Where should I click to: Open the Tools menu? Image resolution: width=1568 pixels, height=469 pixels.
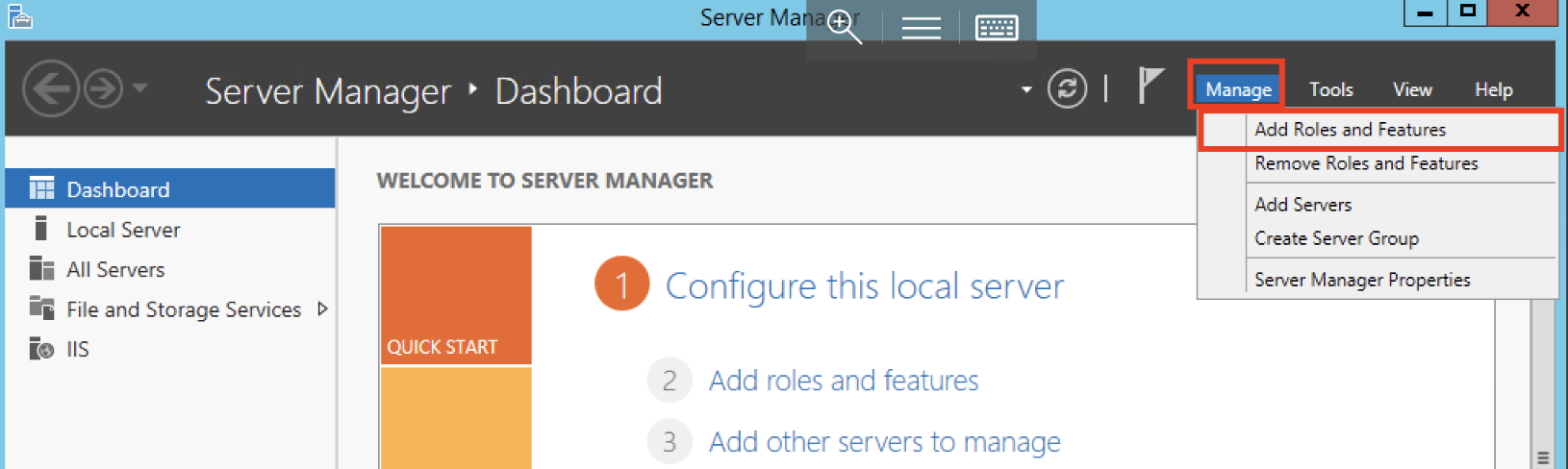point(1330,89)
